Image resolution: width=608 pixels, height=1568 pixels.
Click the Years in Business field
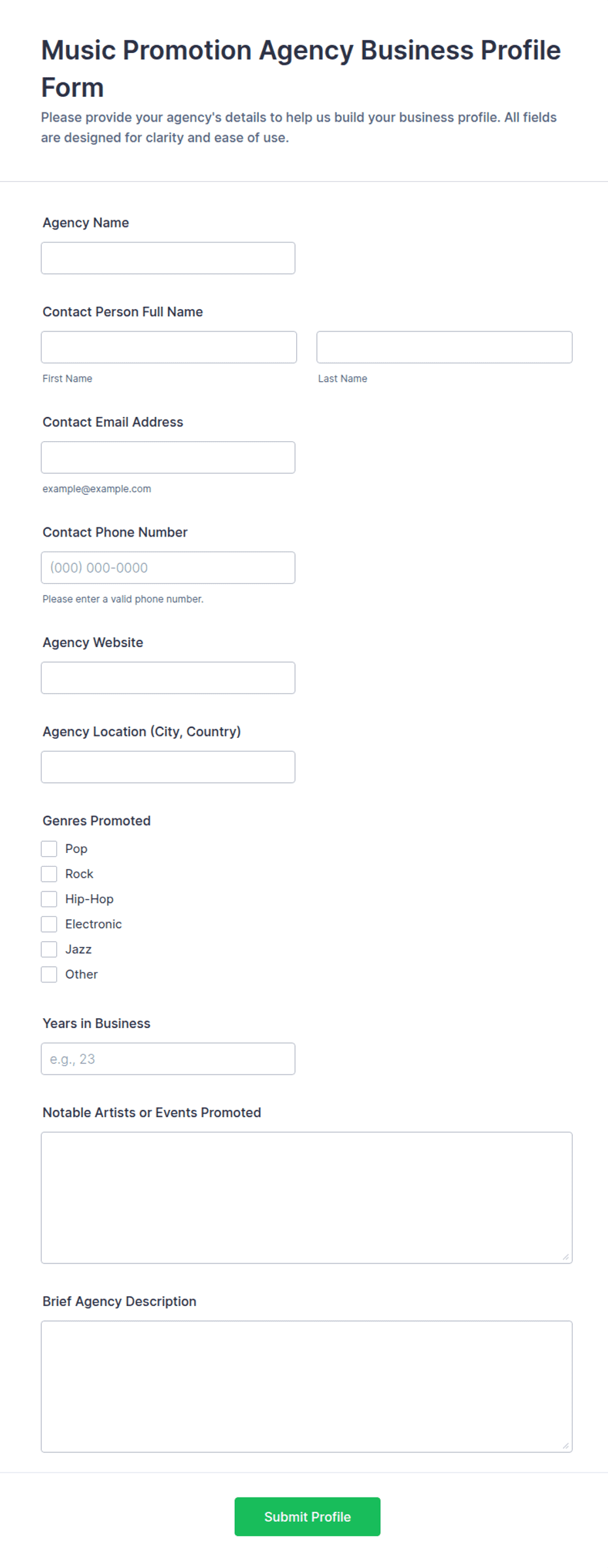click(x=168, y=1059)
